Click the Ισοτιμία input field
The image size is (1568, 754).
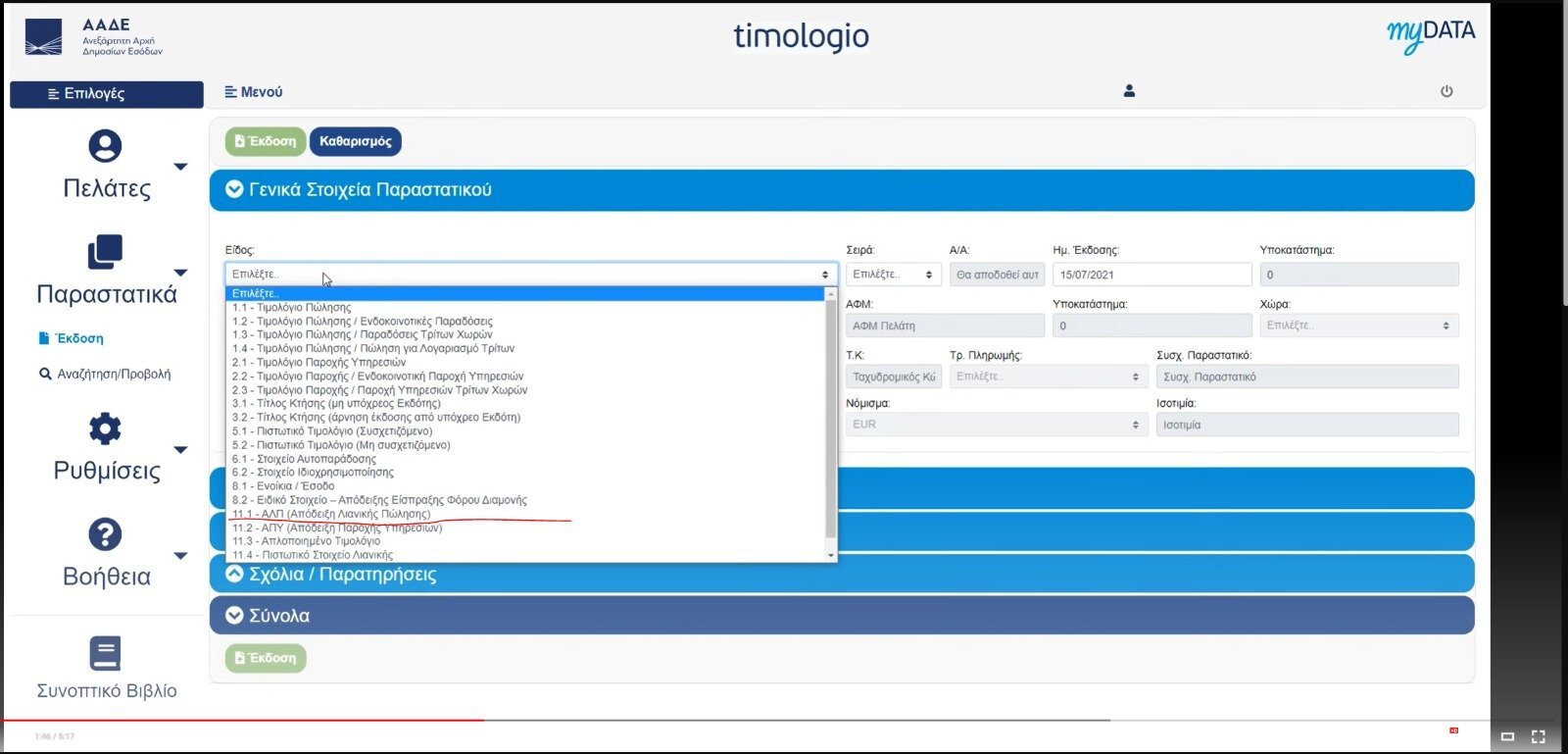(x=1307, y=425)
